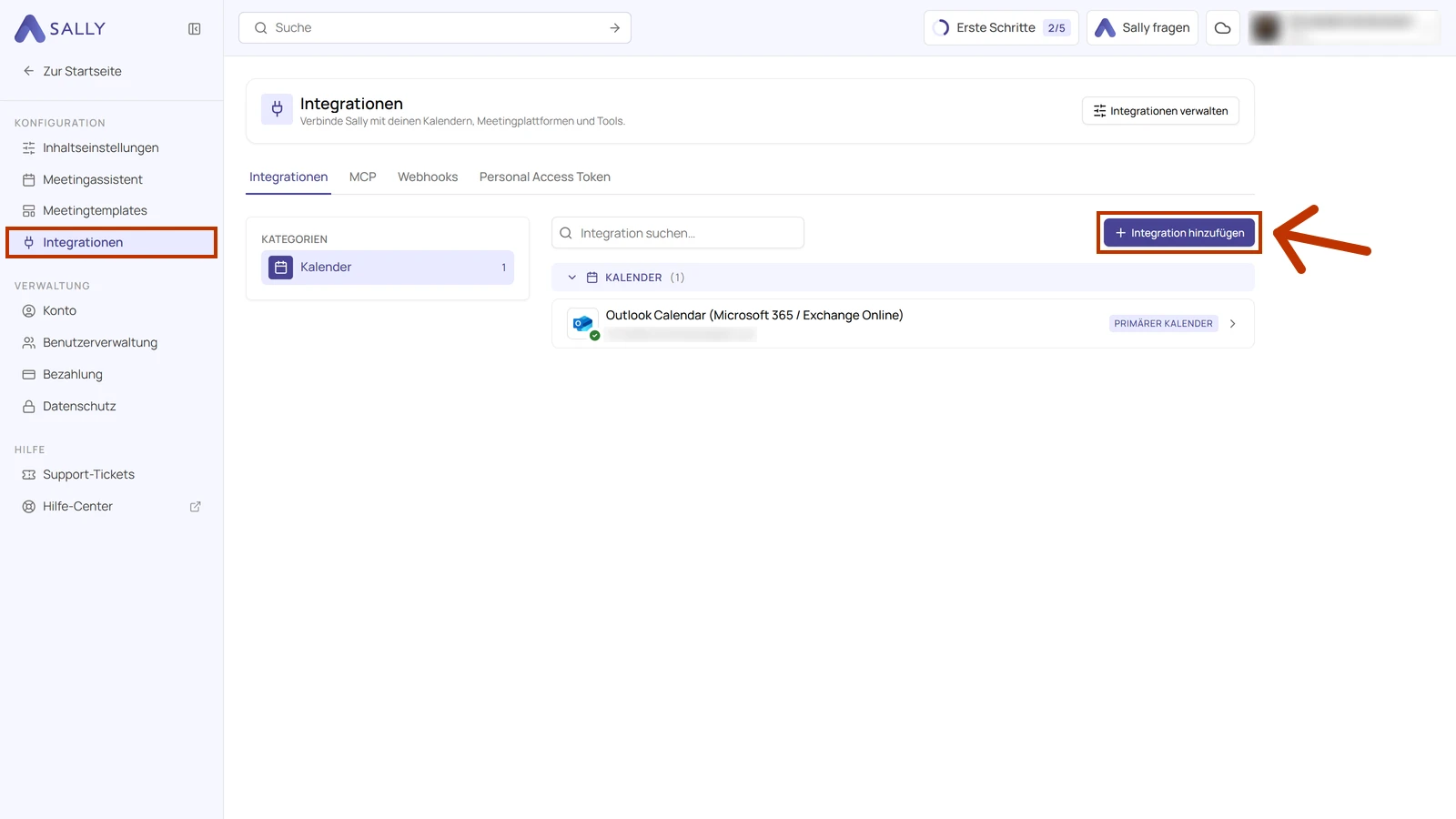This screenshot has height=819, width=1456.
Task: Click the plug icon in Integrationen header
Action: point(278,109)
